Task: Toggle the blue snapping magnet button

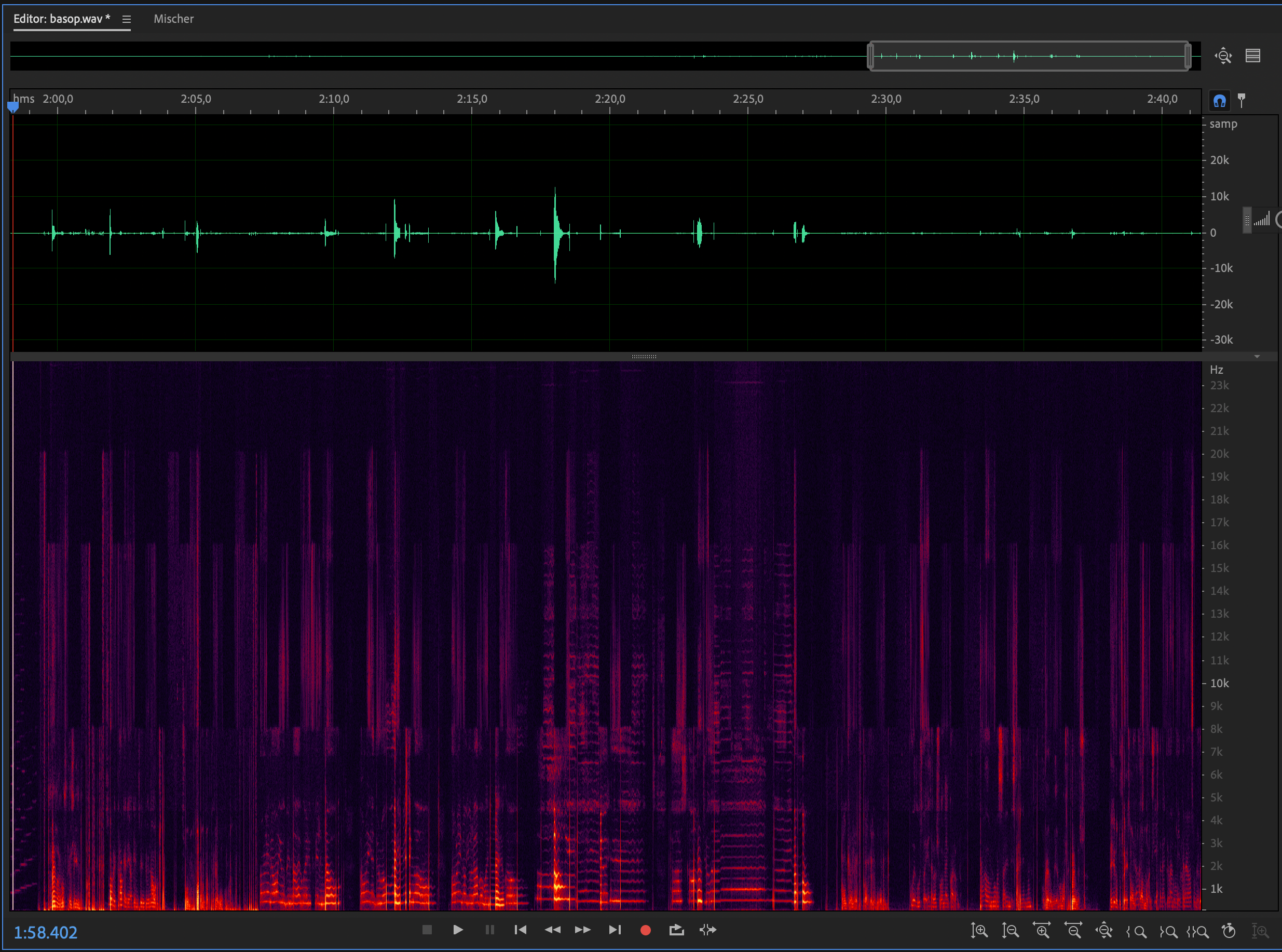Action: click(x=1219, y=101)
